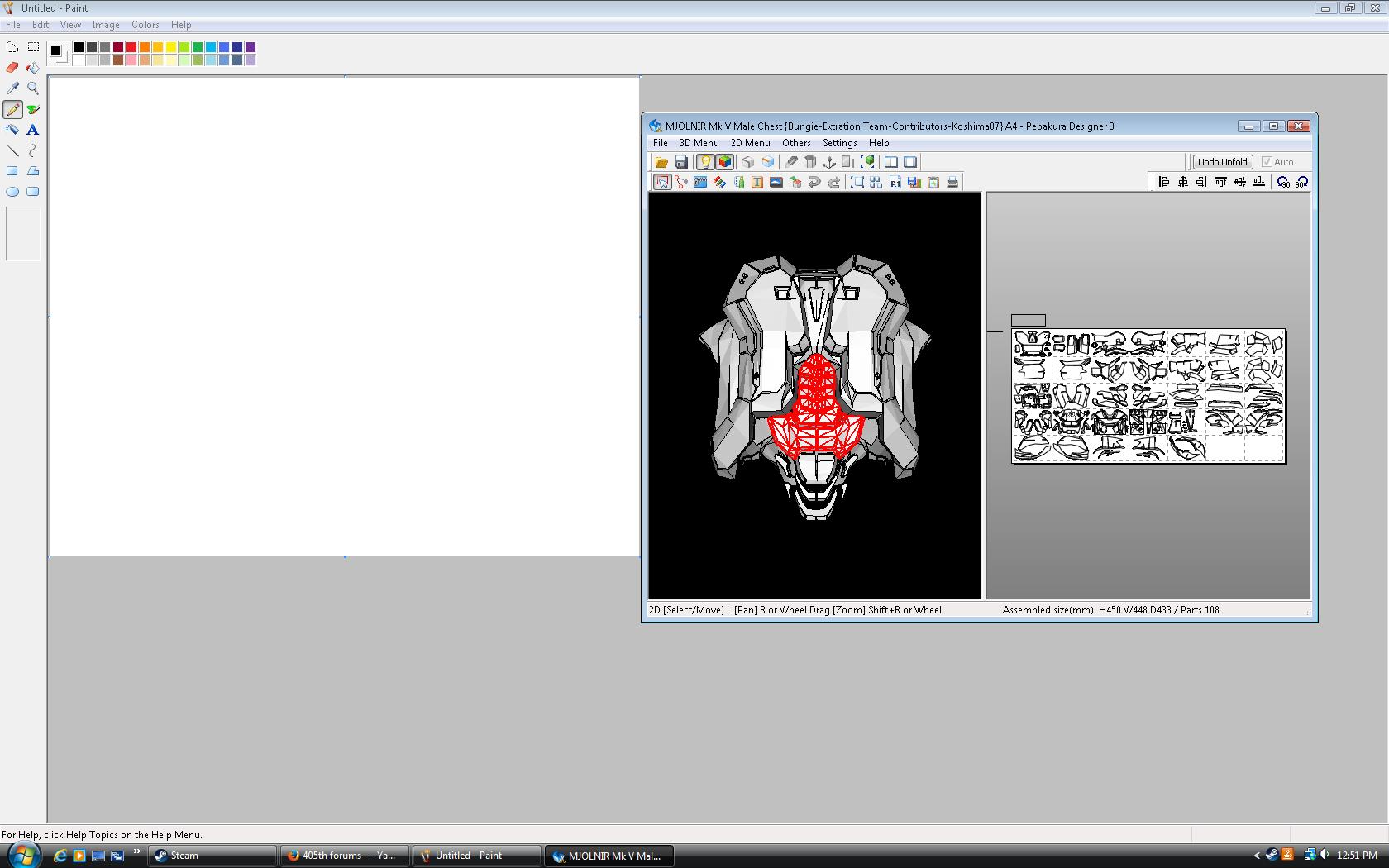Open the Windows Start button
The image size is (1389, 868).
click(22, 855)
